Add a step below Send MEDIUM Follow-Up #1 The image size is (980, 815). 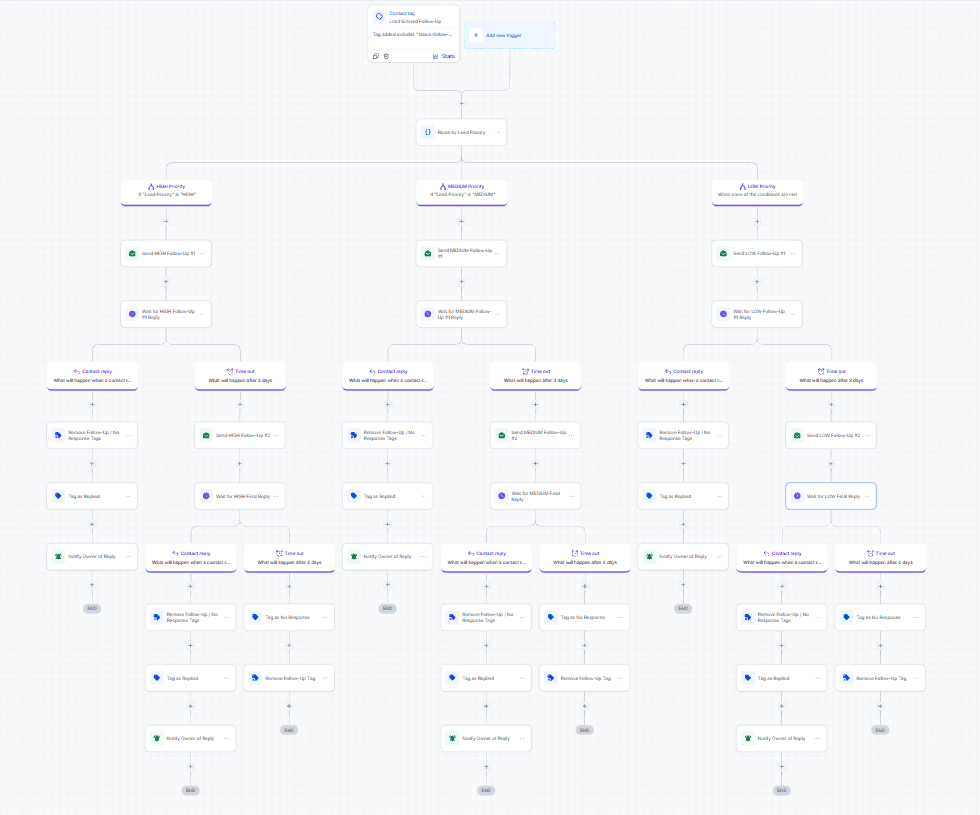(462, 282)
